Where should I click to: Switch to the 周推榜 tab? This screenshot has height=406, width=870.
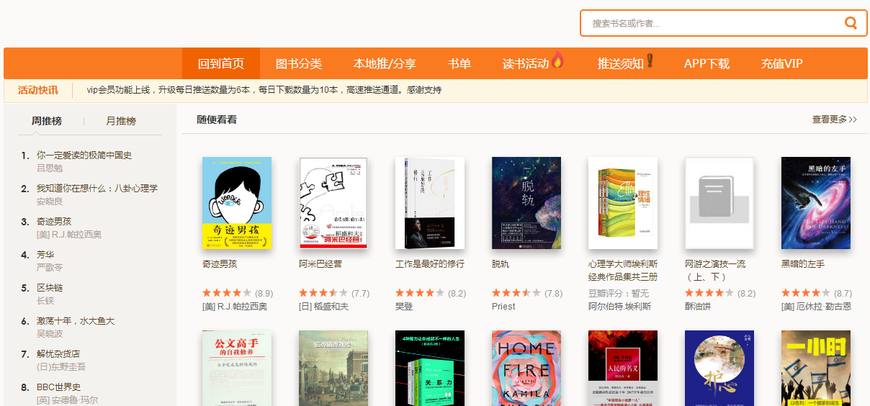[x=47, y=121]
